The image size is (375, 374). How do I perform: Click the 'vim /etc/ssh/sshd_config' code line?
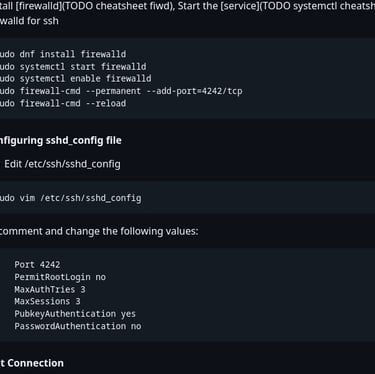[71, 198]
